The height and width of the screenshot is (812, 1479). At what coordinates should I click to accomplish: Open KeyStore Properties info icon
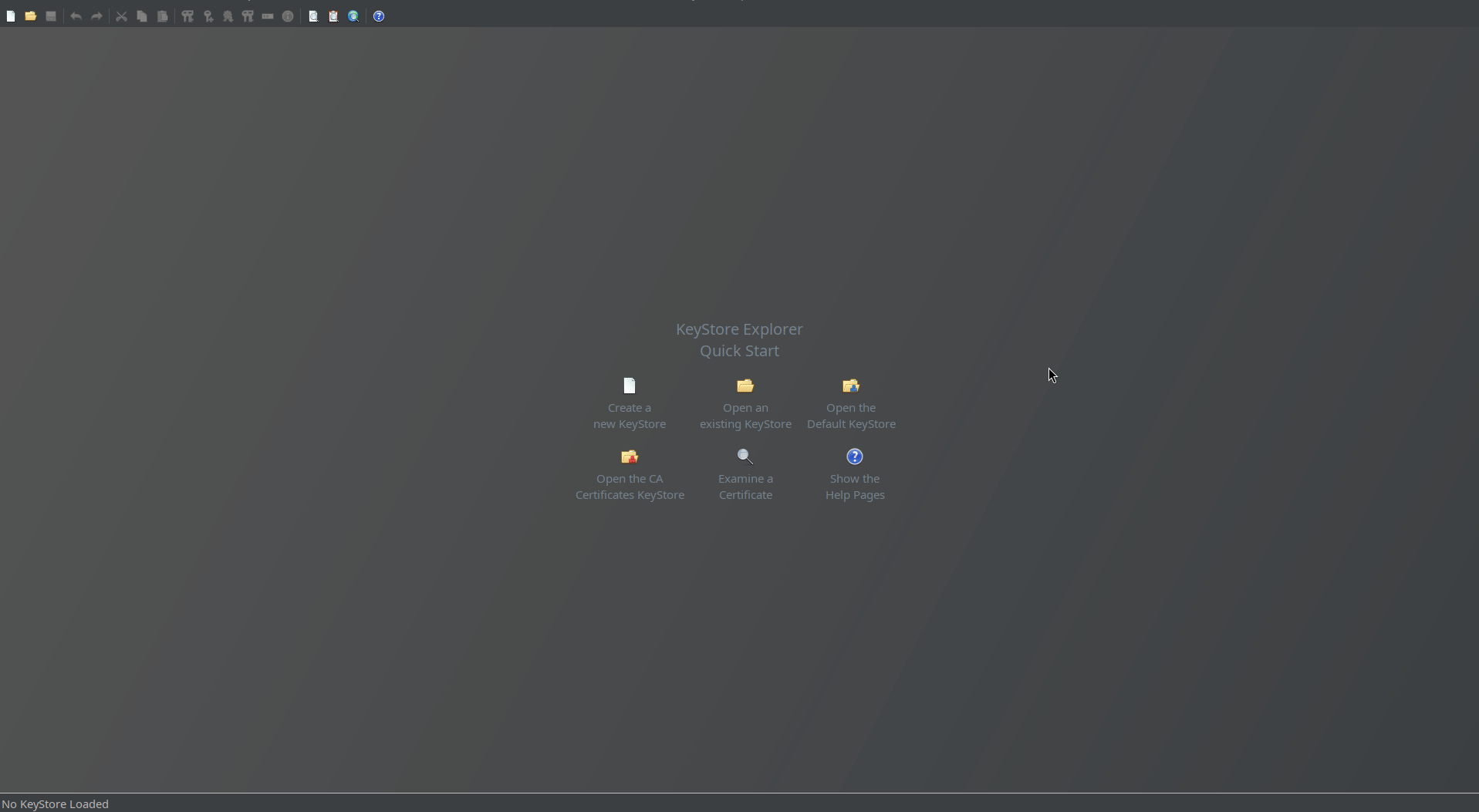[288, 16]
